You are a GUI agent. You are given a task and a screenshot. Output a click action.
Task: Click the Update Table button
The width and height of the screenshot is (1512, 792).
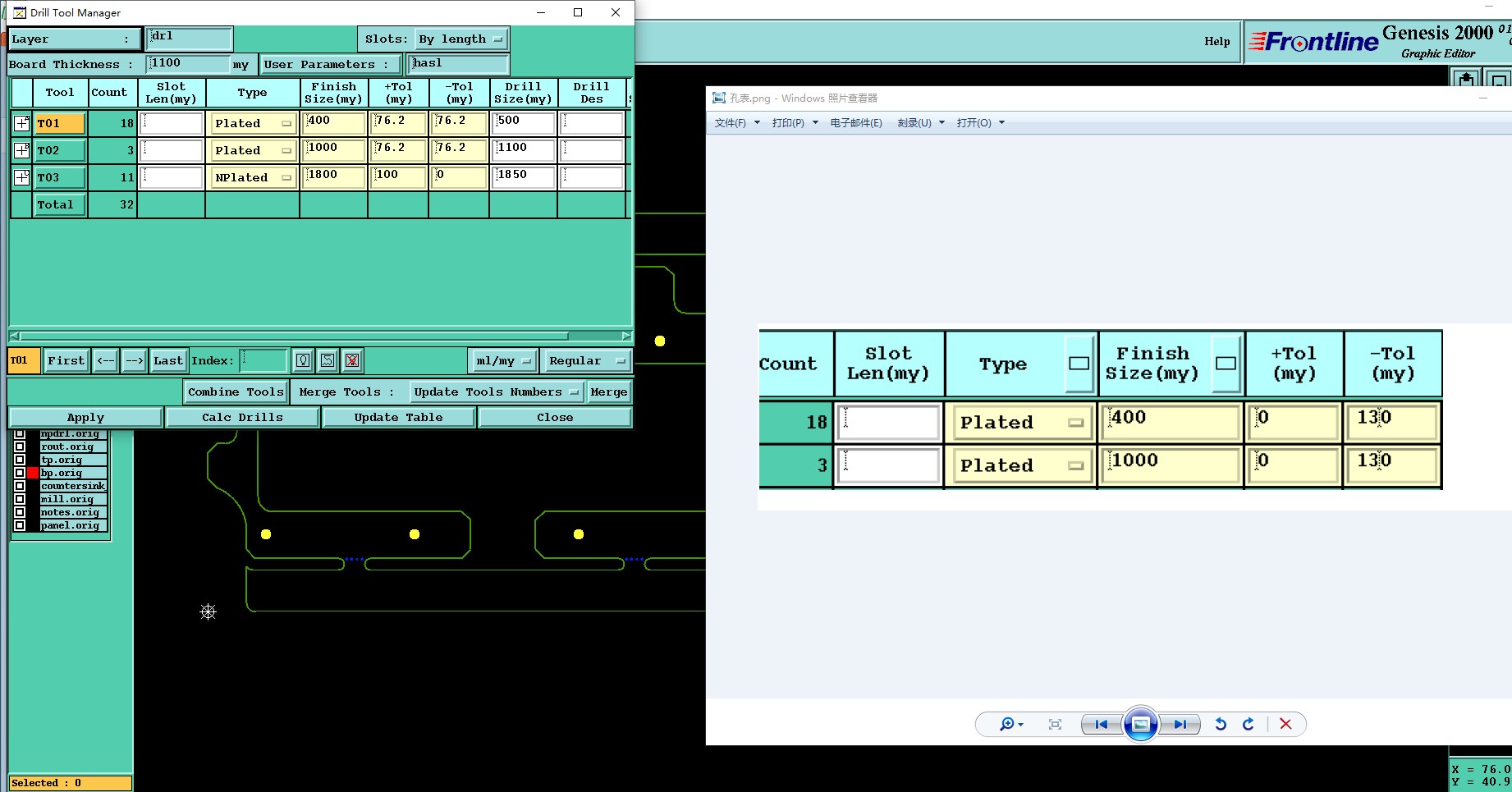(x=398, y=417)
